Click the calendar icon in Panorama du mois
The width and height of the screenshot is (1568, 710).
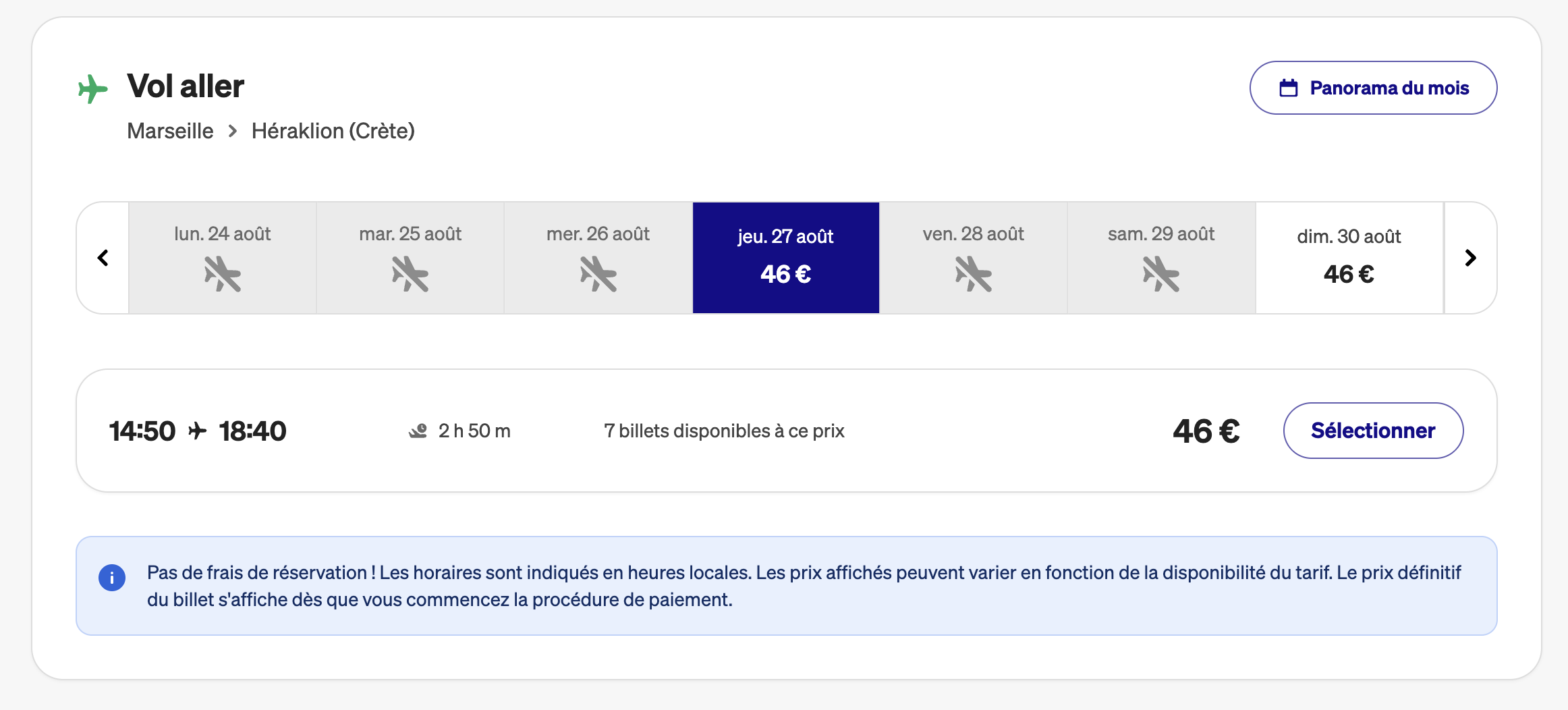coord(1289,88)
